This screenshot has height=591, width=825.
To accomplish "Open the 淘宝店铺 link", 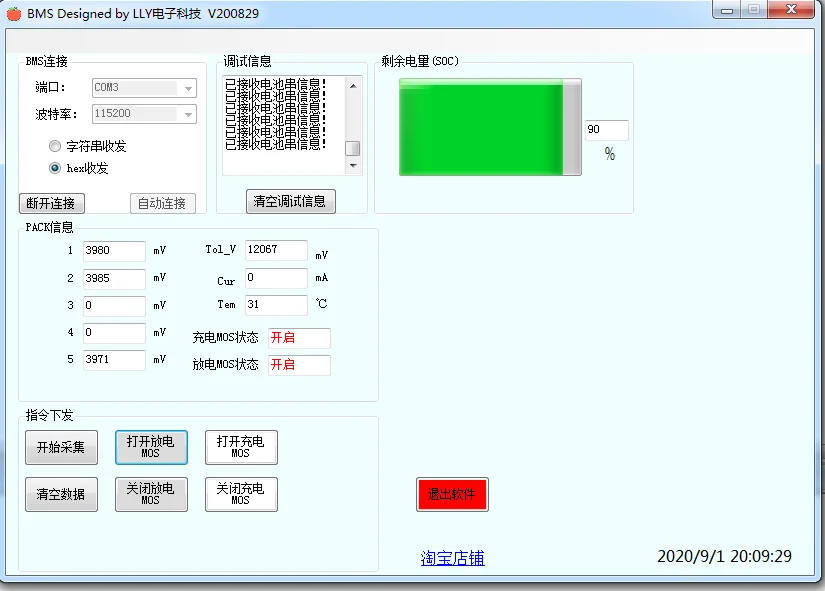I will click(x=452, y=558).
